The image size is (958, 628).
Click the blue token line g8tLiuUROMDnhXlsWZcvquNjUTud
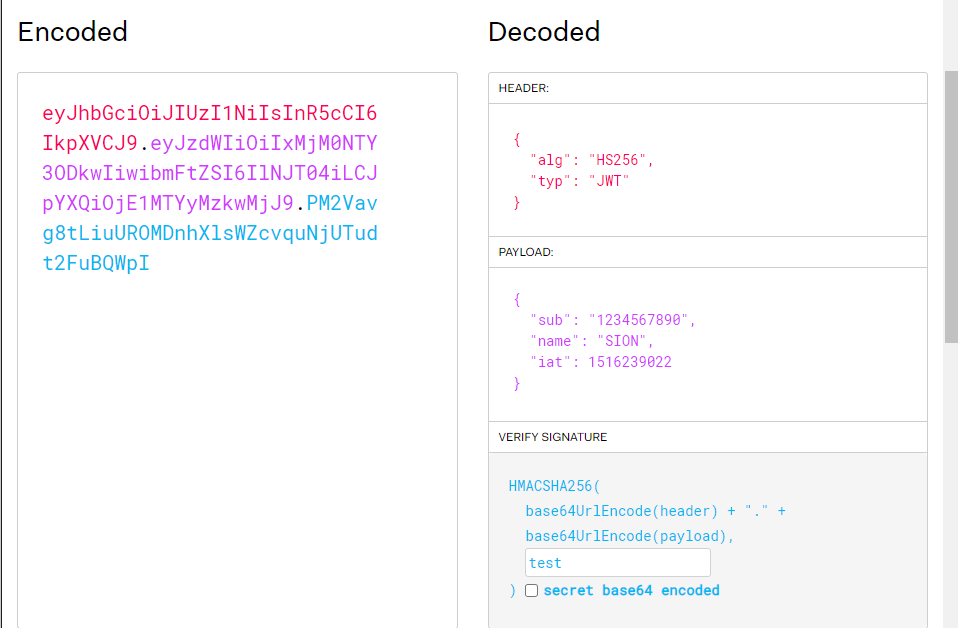point(210,233)
